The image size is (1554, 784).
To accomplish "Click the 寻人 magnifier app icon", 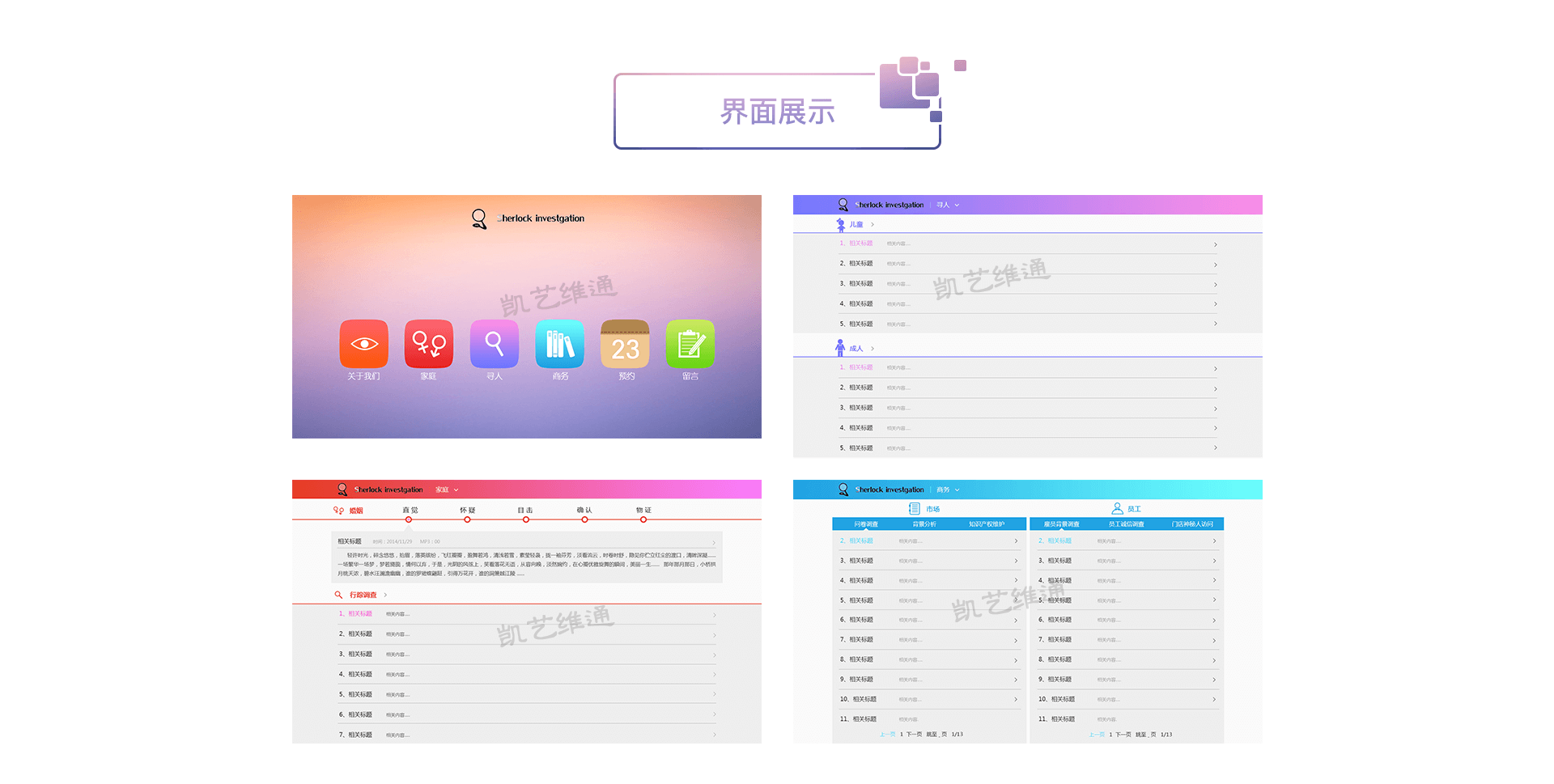I will (x=494, y=344).
